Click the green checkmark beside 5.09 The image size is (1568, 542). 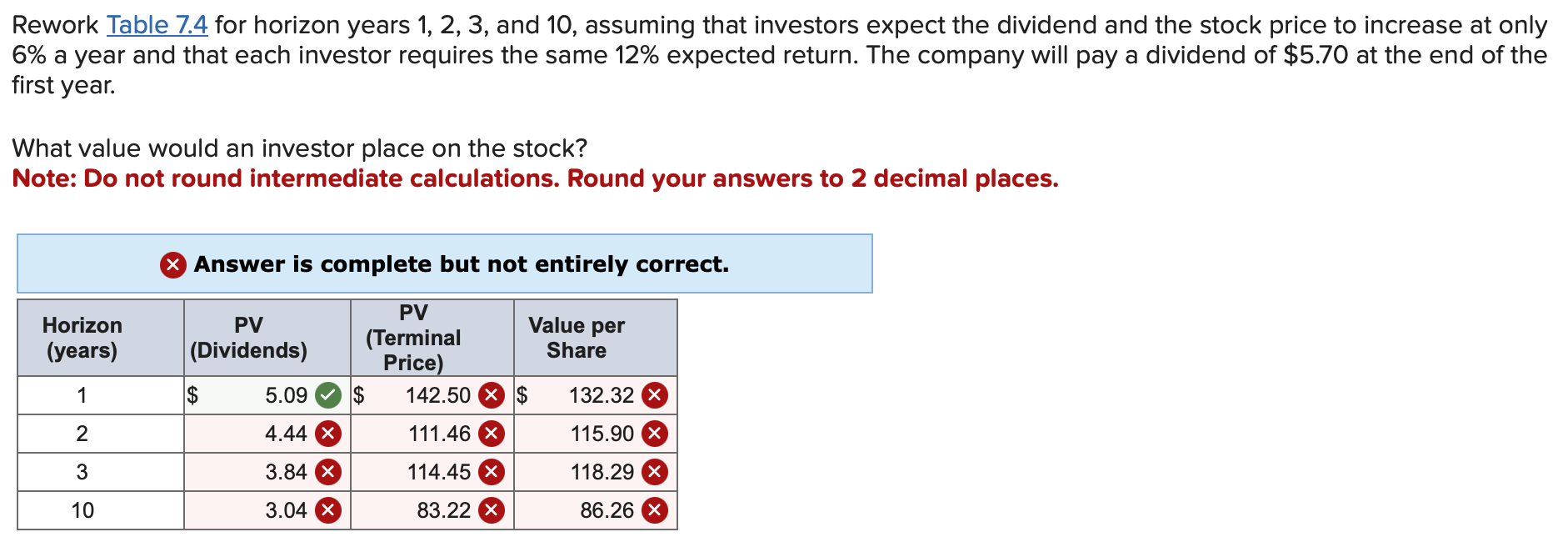pos(329,395)
